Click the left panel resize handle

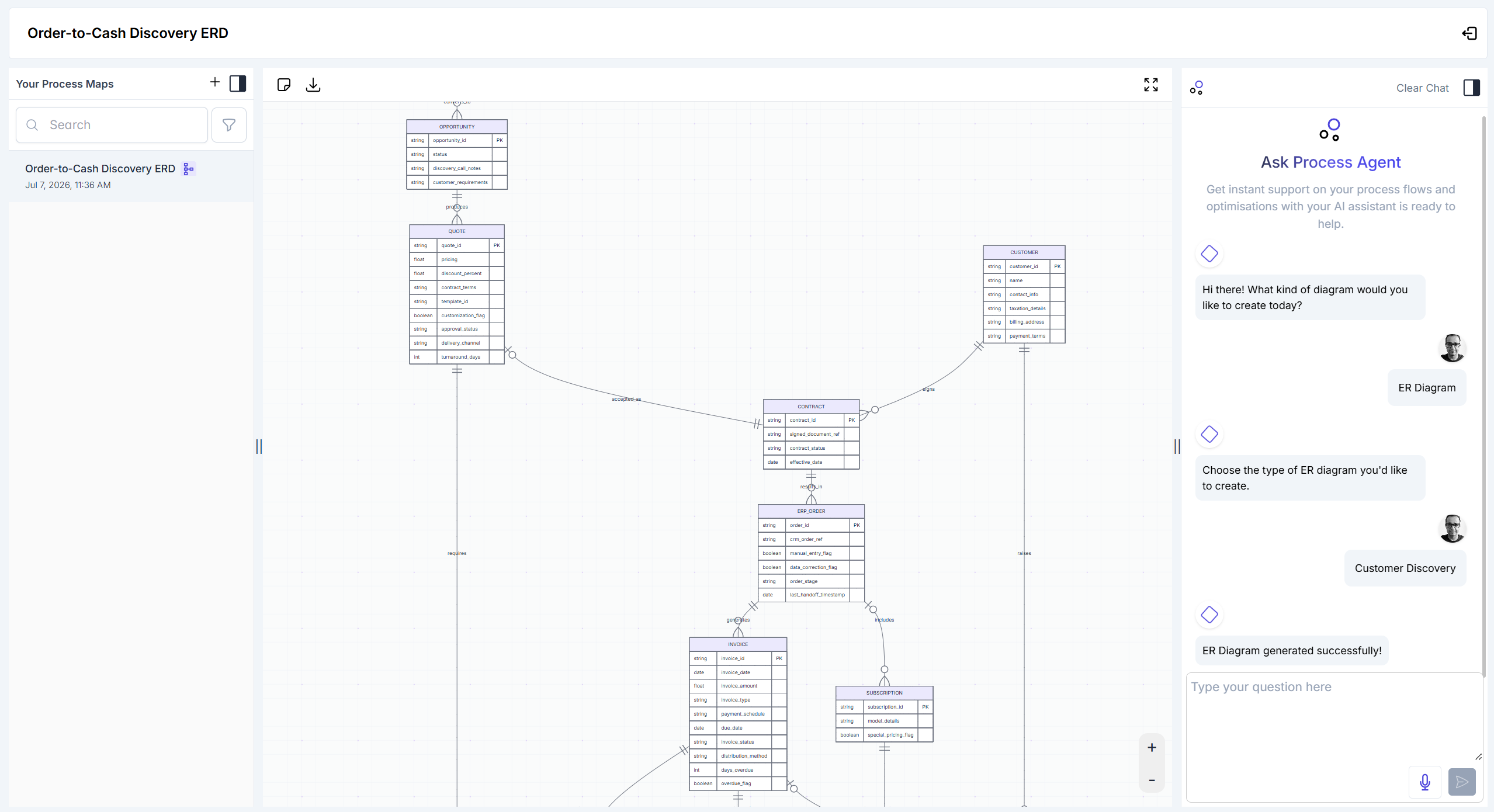(259, 447)
